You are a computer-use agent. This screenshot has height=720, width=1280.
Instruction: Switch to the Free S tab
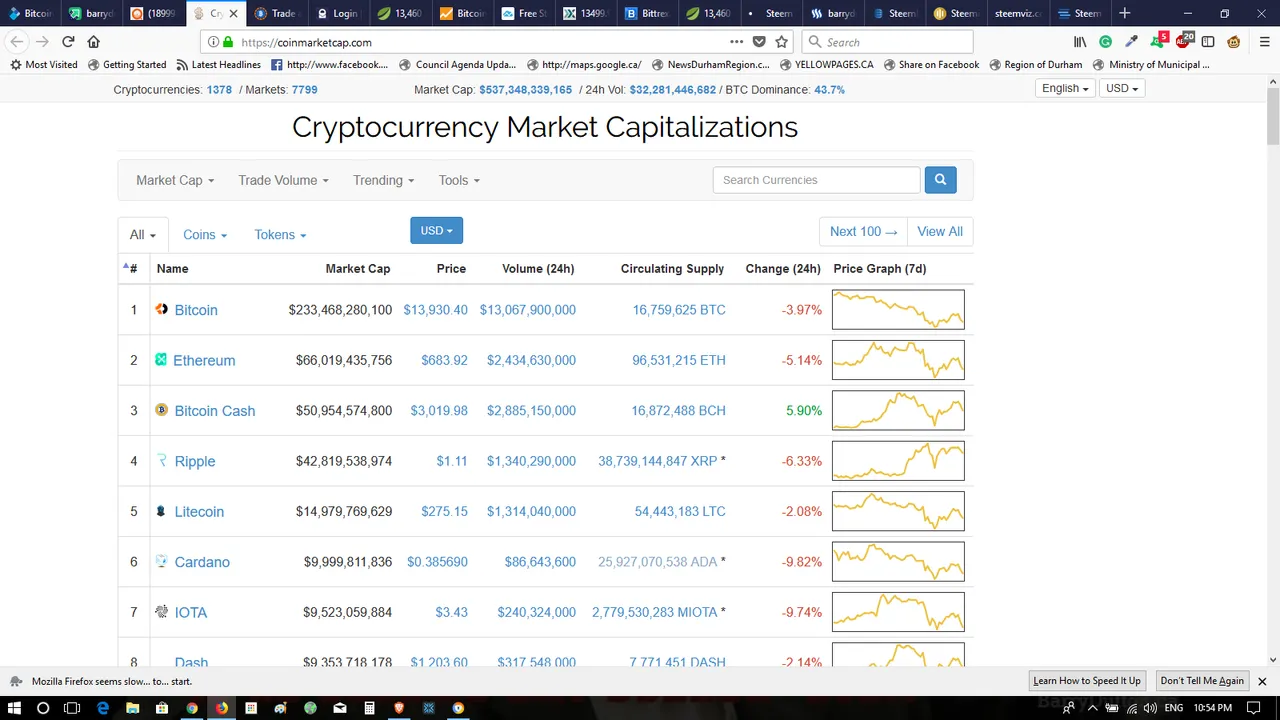coord(523,14)
